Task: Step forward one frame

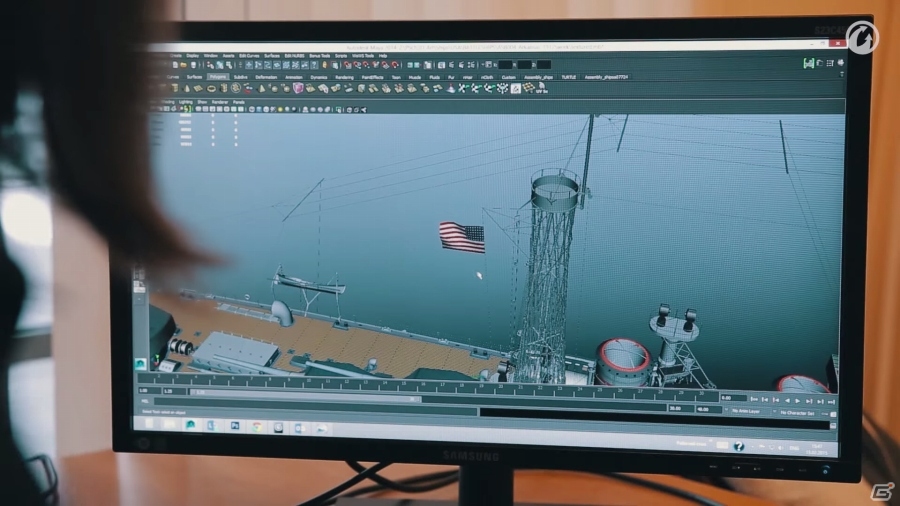Action: pos(820,402)
